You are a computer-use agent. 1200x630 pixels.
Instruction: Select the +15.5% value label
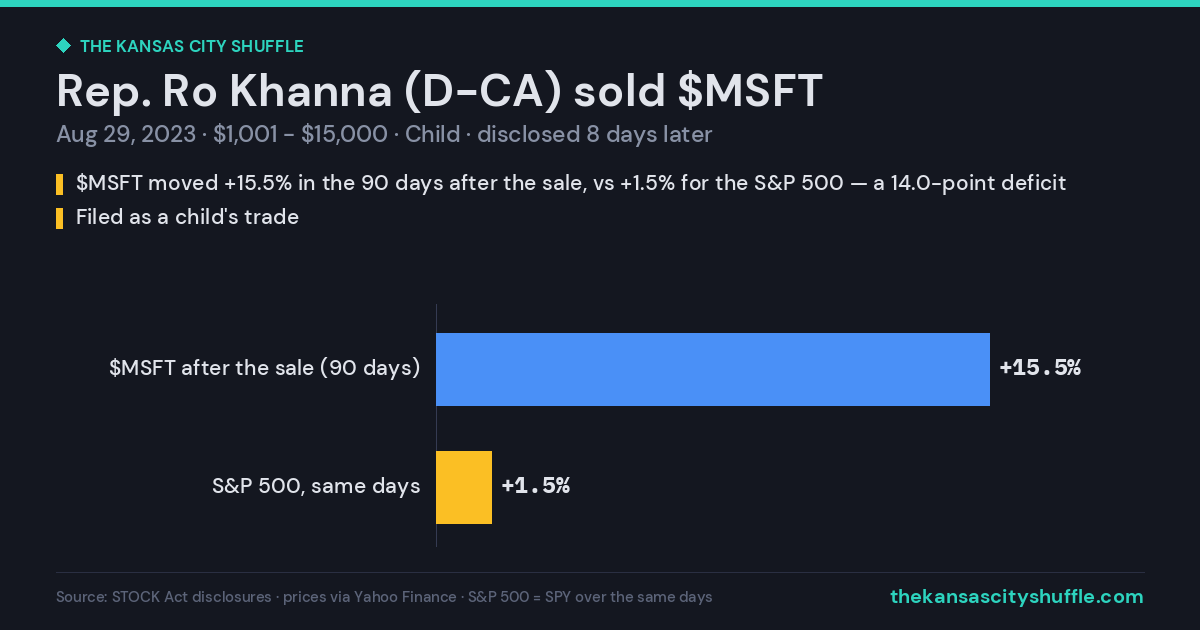click(x=1040, y=368)
